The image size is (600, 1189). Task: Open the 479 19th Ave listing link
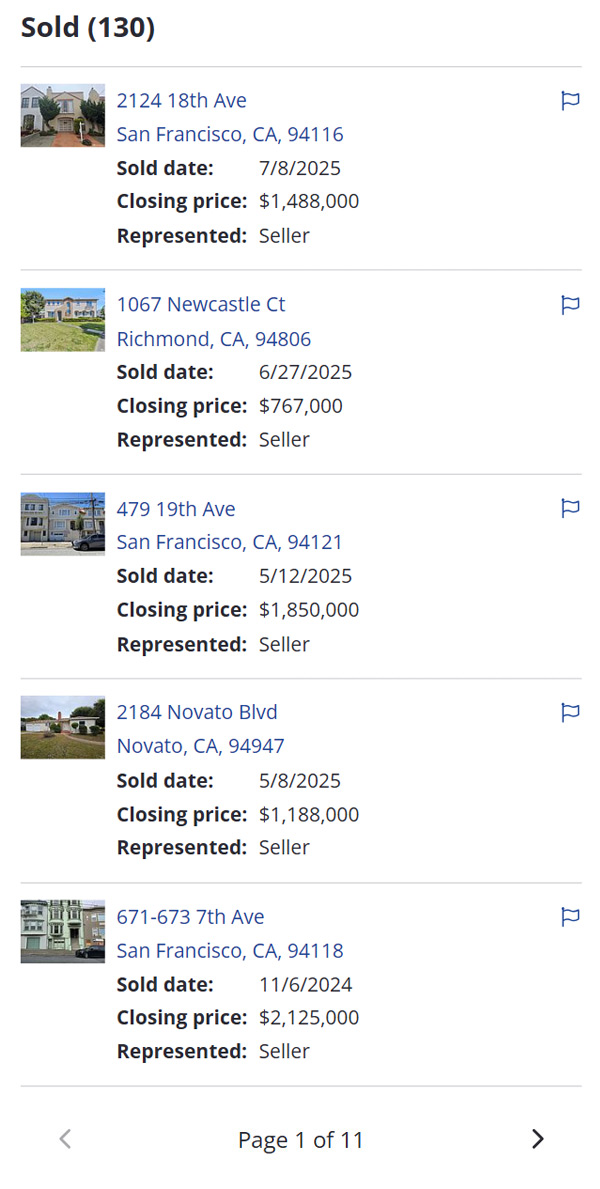[x=176, y=509]
